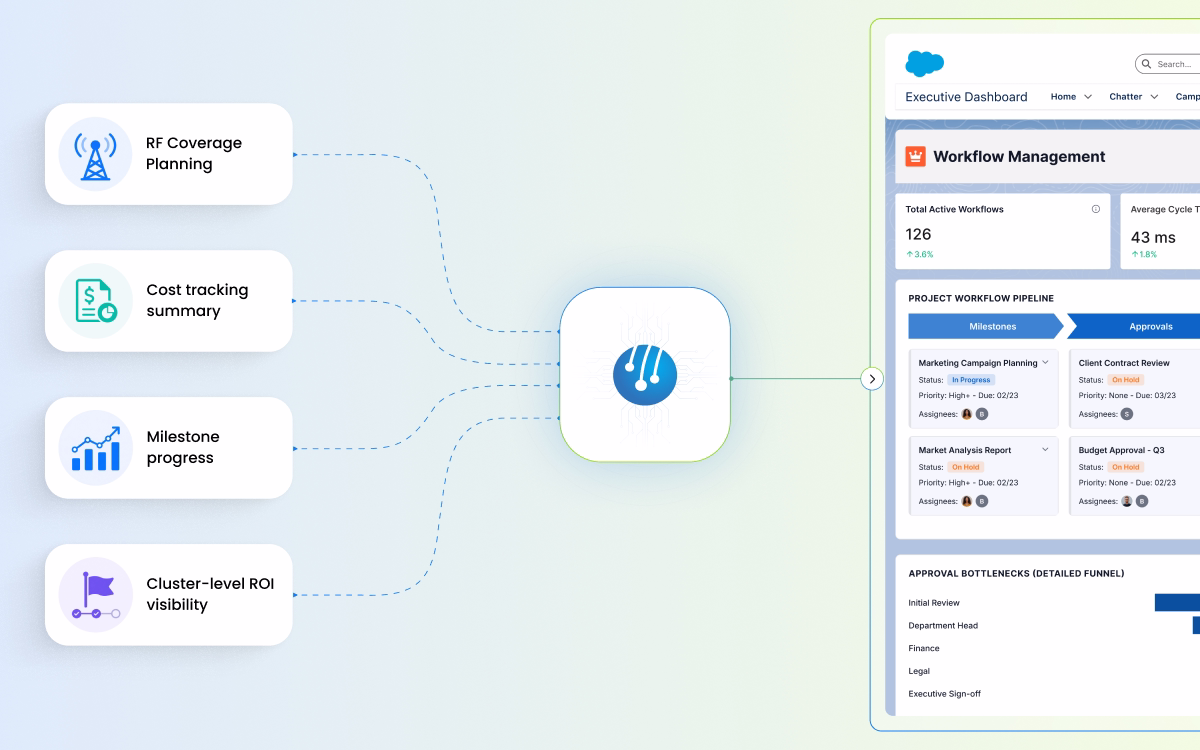Click the Cost tracking summary dollar document icon
The image size is (1200, 750).
[95, 301]
